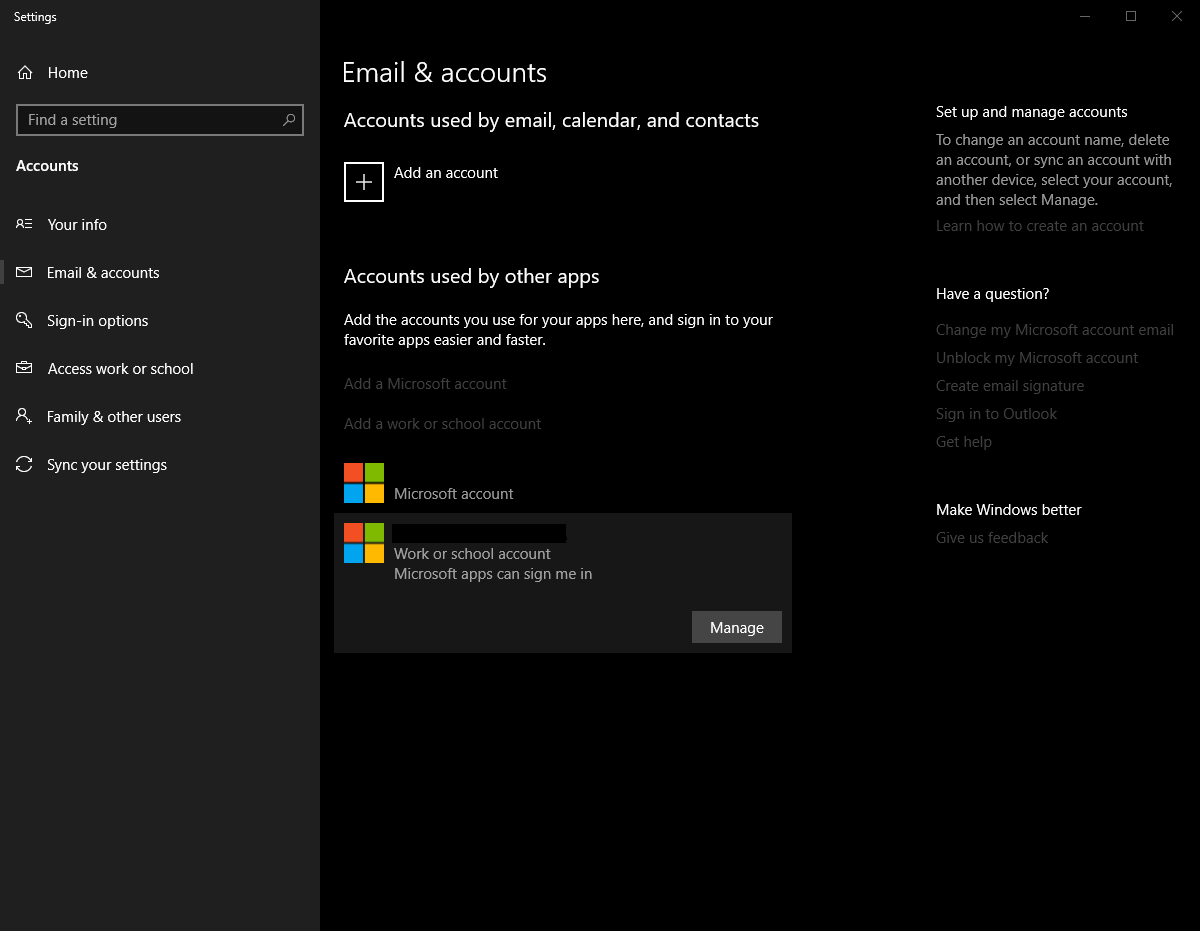Click inside the Find a setting search box
The width and height of the screenshot is (1200, 931).
click(x=150, y=120)
